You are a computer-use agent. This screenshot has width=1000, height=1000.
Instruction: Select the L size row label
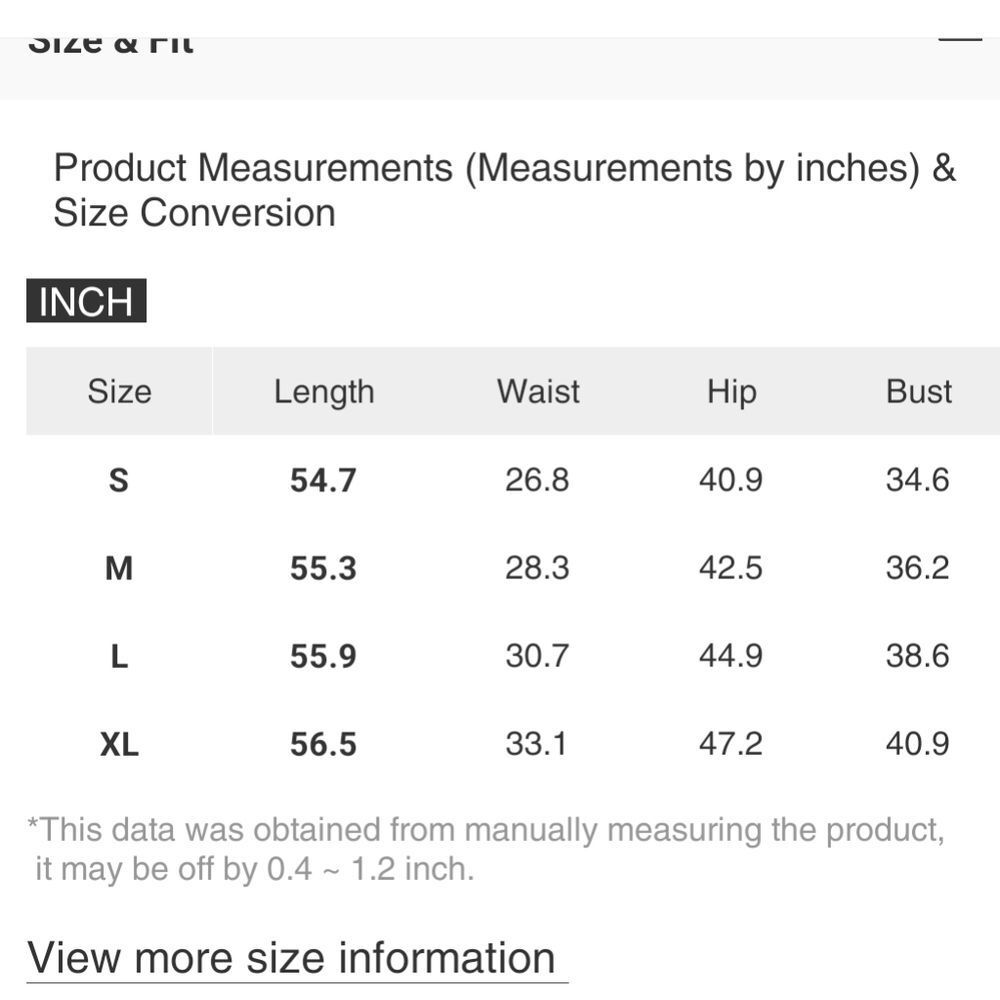[119, 657]
